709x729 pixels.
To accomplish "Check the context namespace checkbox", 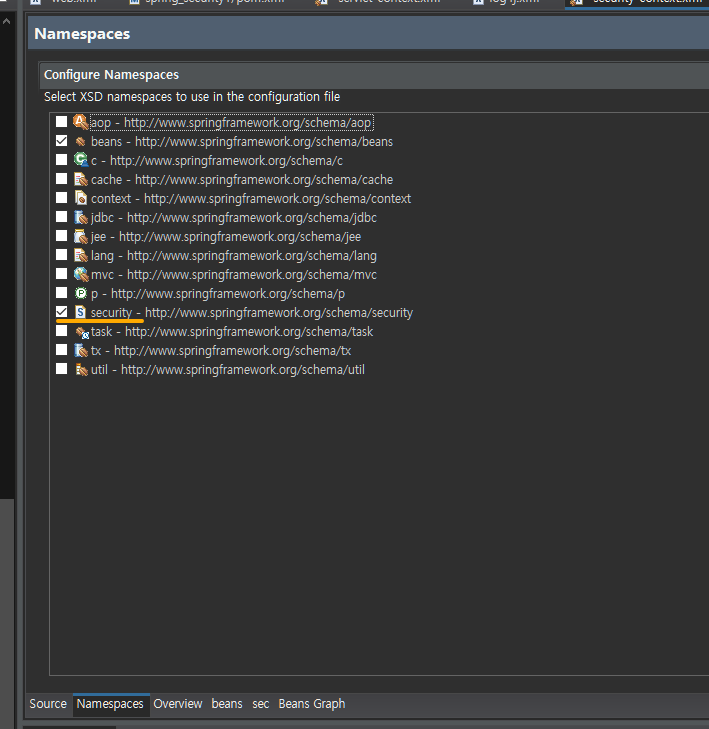I will (x=61, y=198).
